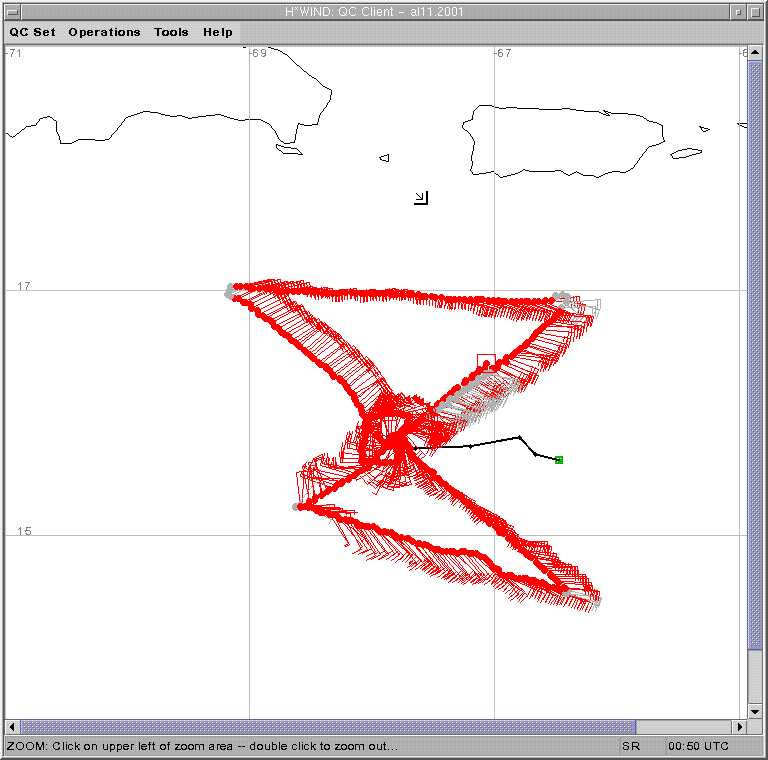Click the arrow cursor marker south of island
The width and height of the screenshot is (768, 760).
421,198
